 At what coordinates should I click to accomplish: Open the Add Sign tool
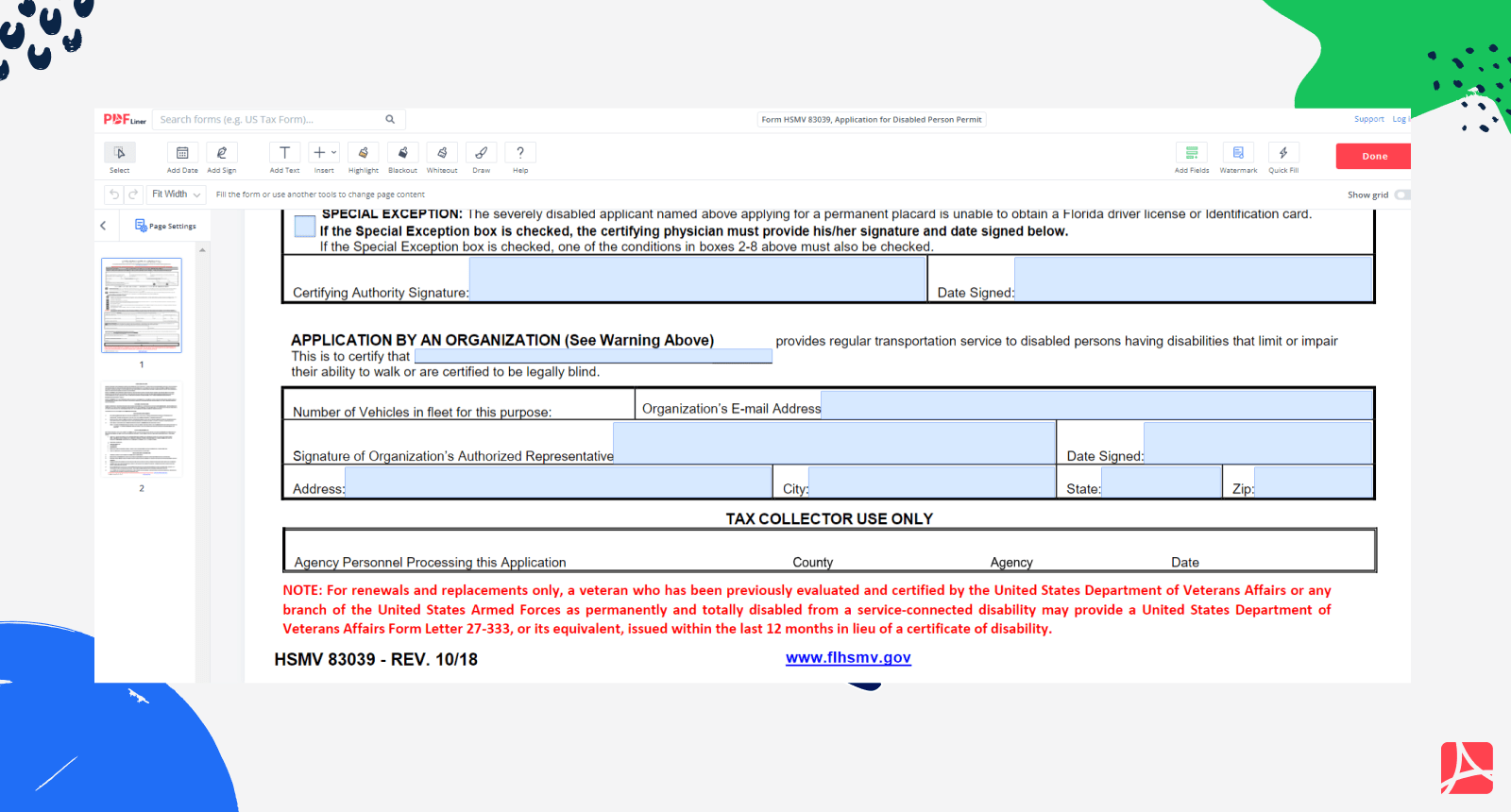(x=222, y=154)
